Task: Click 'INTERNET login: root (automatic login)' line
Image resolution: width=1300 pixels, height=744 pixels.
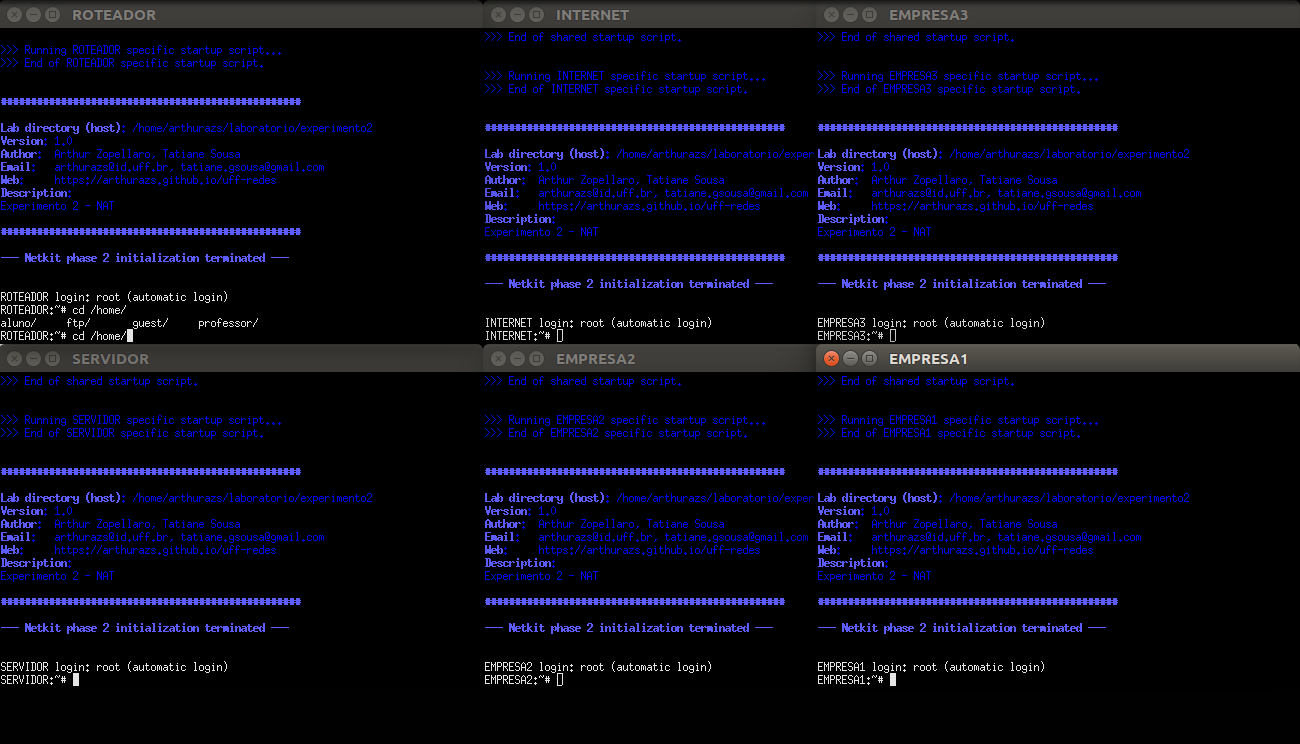Action: point(598,323)
